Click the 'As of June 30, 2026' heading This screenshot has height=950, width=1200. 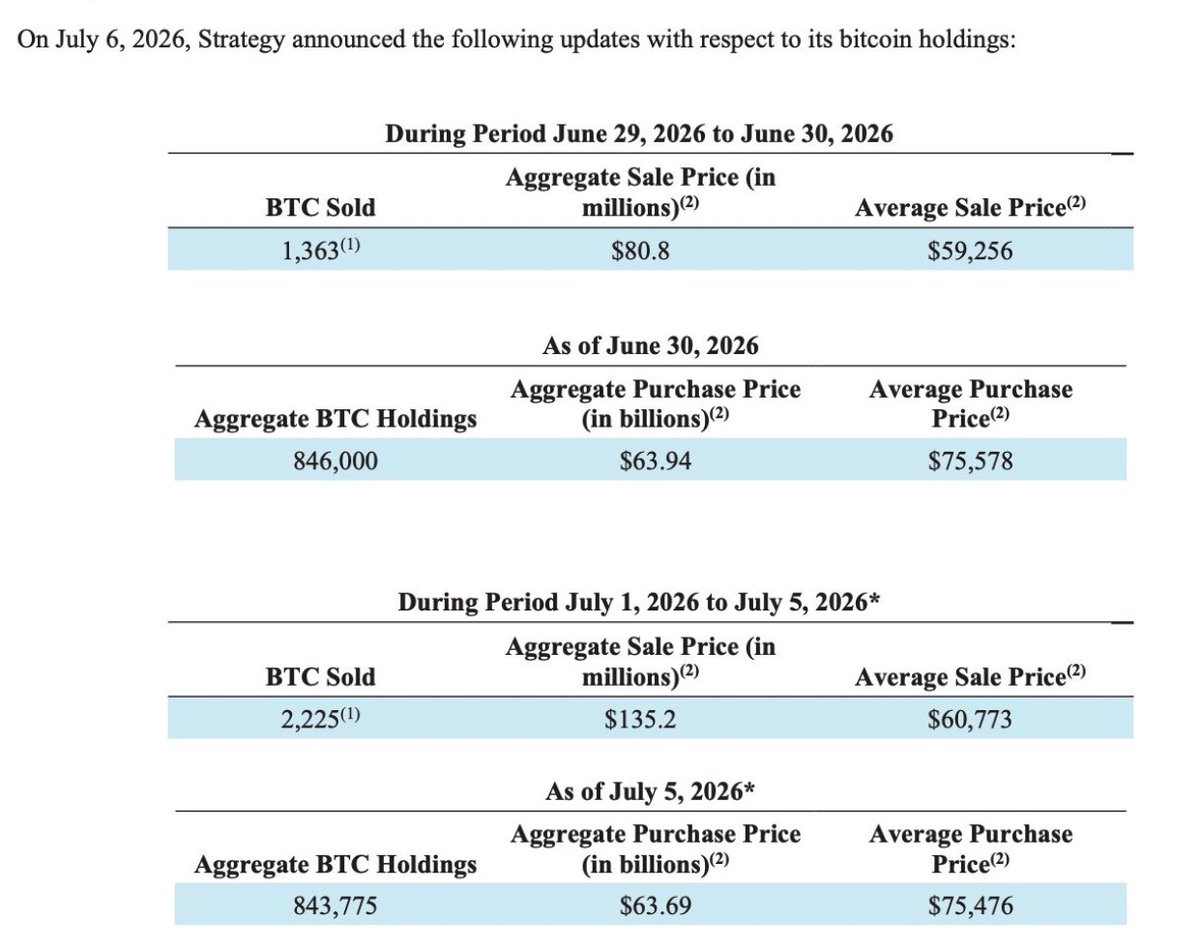click(x=650, y=346)
